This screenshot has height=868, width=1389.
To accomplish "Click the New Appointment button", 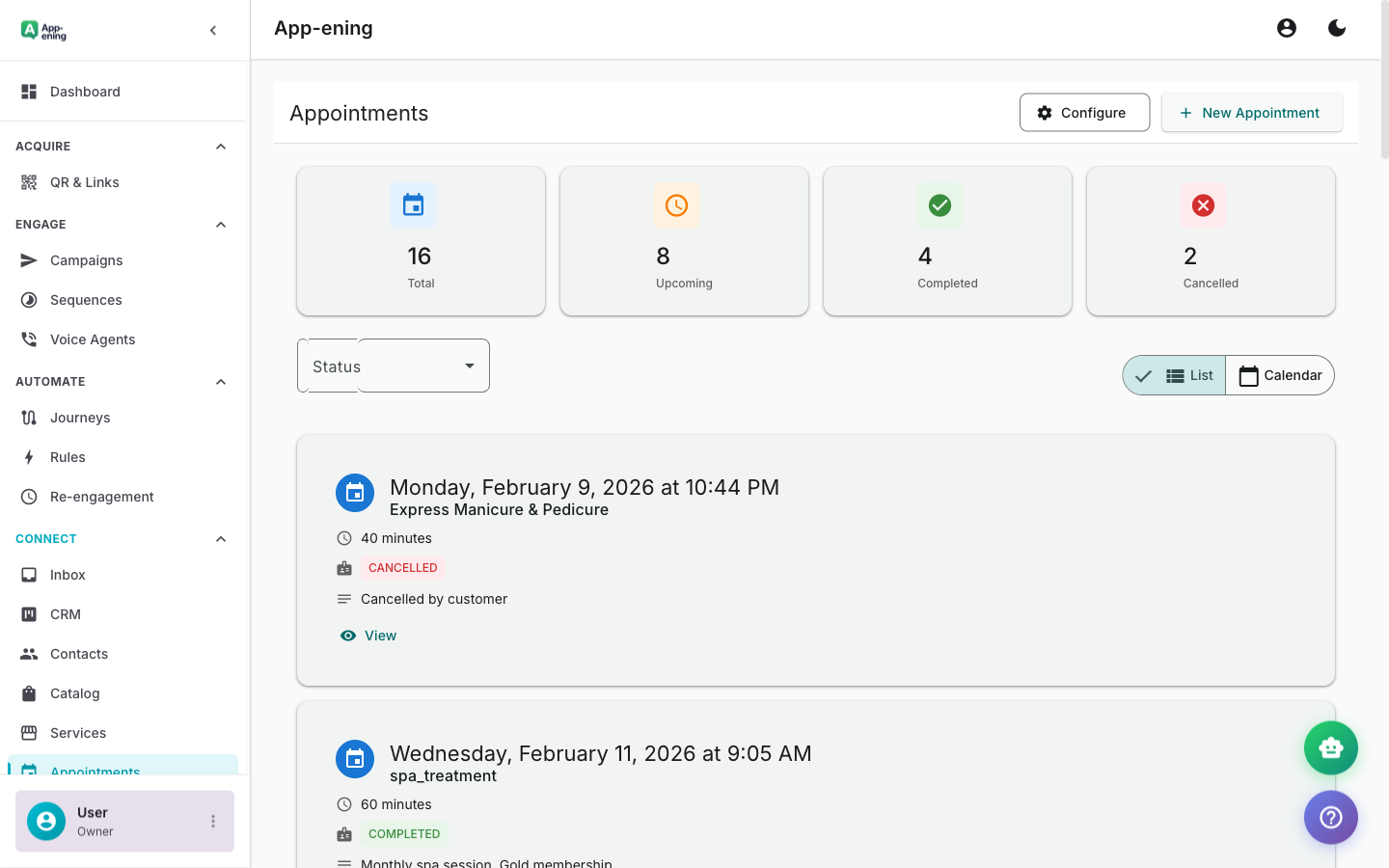I will (1251, 112).
